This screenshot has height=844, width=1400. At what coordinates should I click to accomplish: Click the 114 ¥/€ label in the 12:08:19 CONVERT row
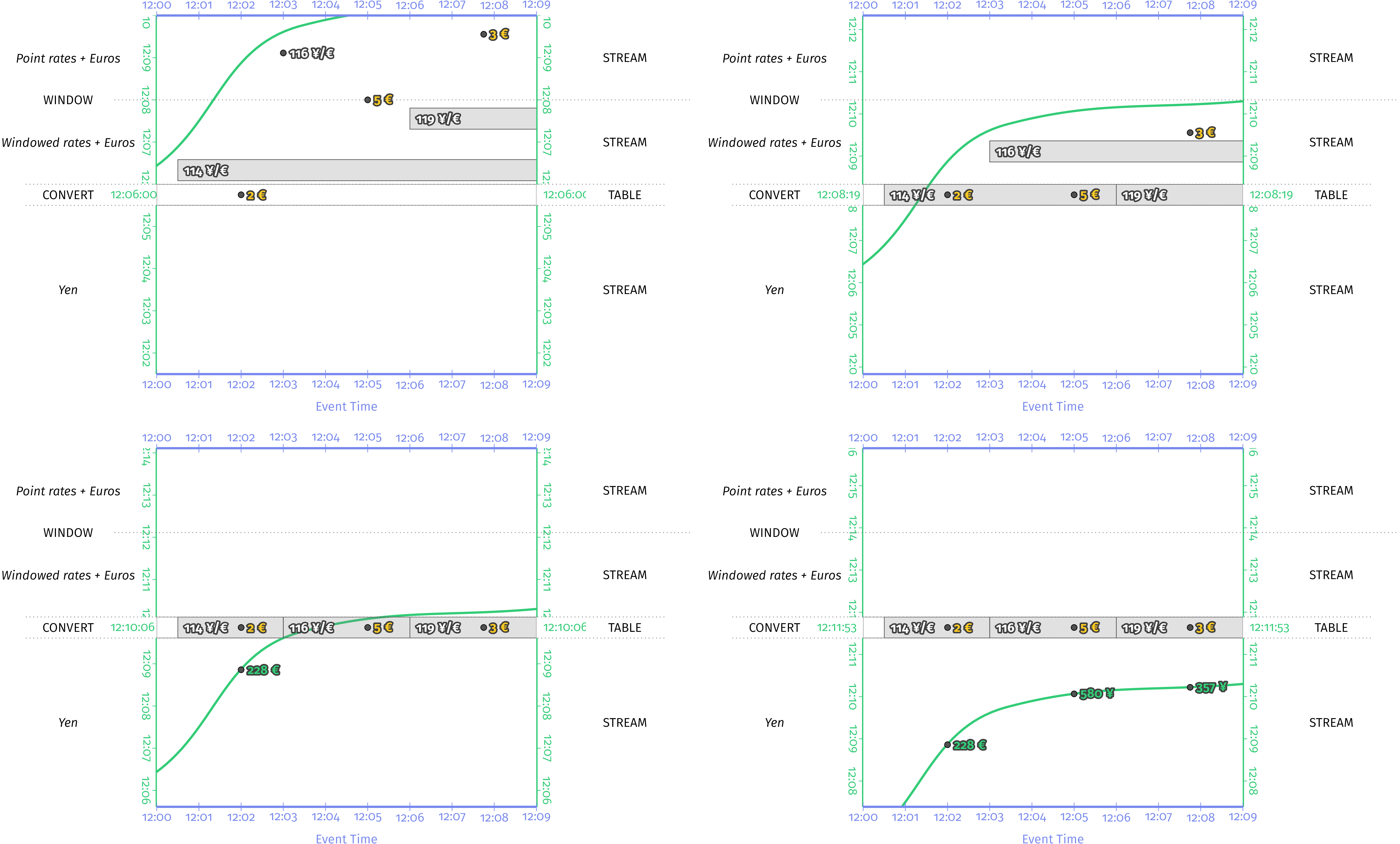[912, 195]
